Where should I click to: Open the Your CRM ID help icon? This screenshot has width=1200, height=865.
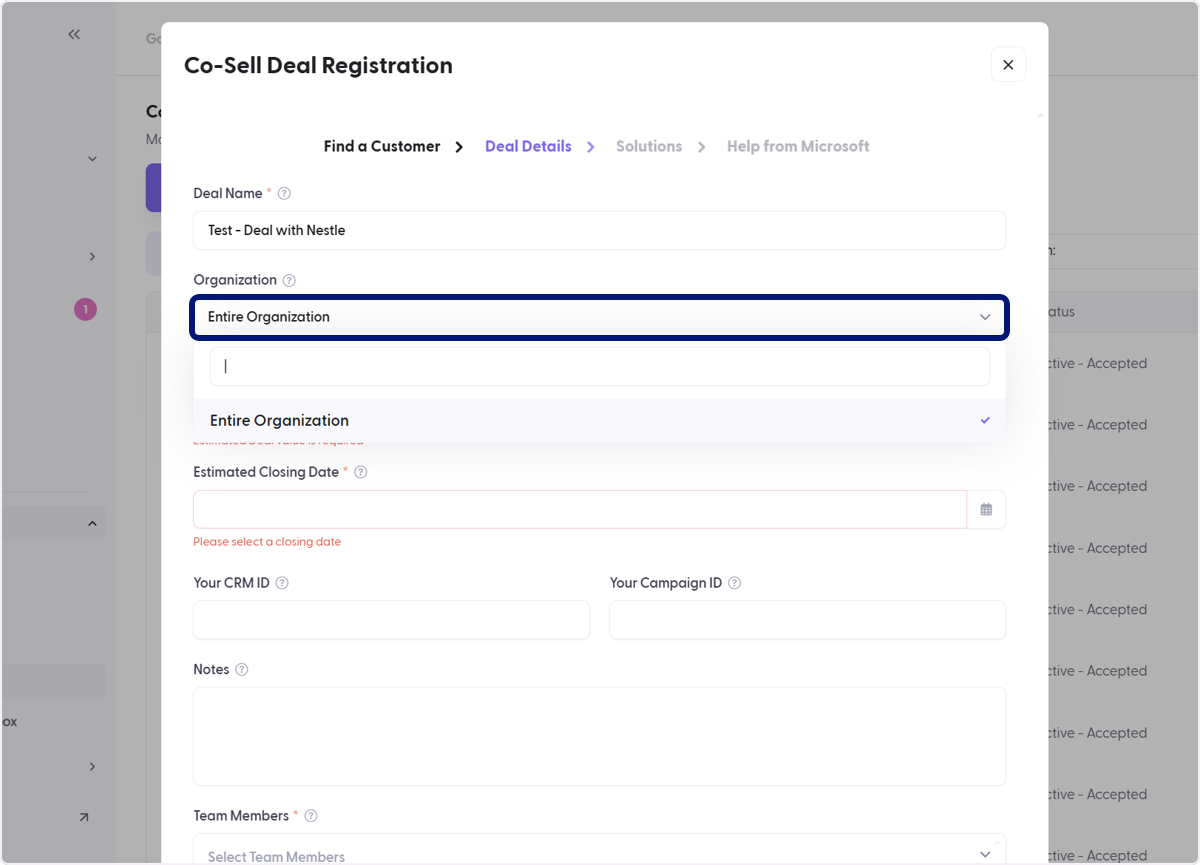tap(282, 583)
